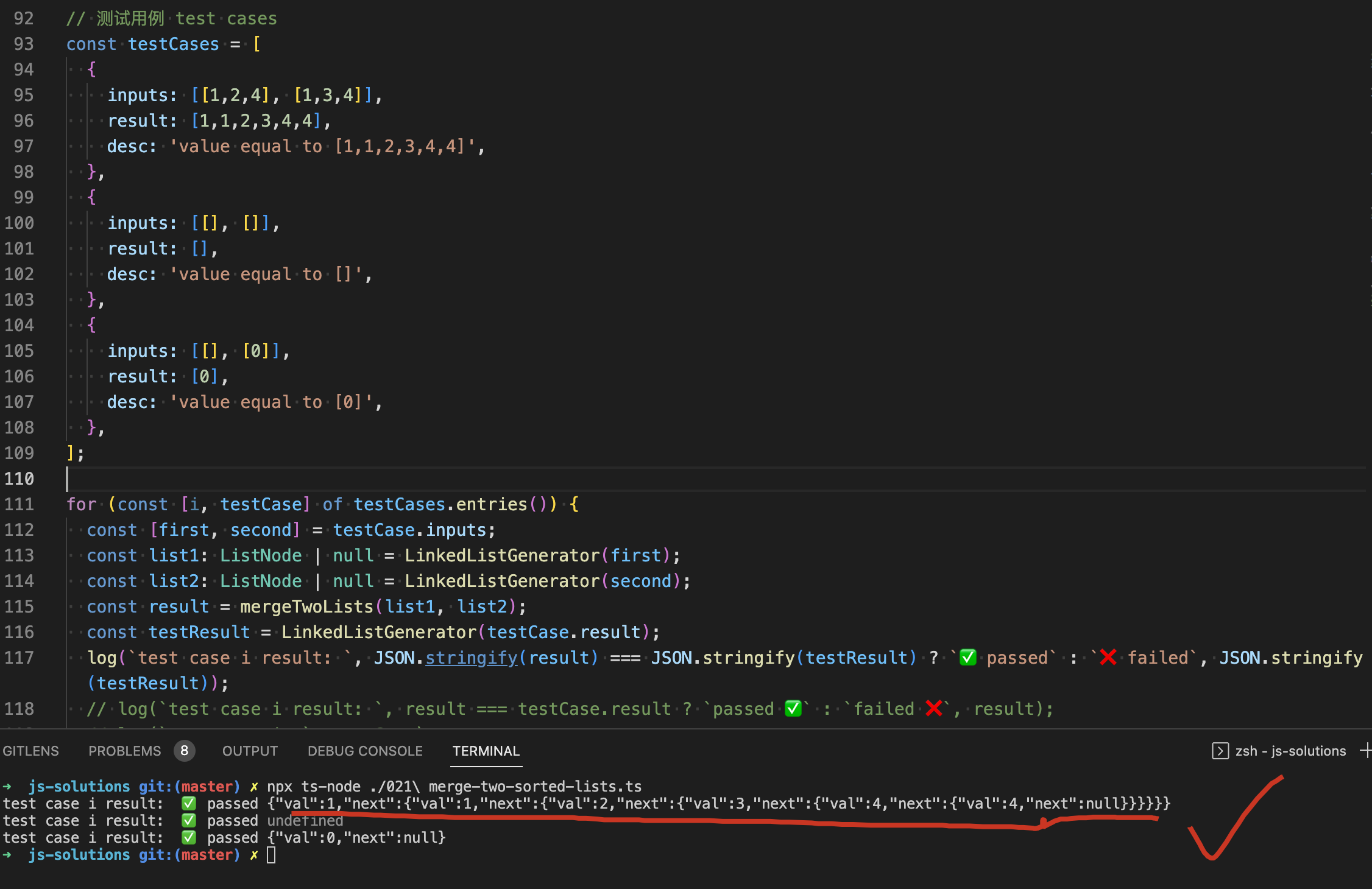Click the underlined stringify link on line 117
The width and height of the screenshot is (1372, 889).
click(x=471, y=658)
